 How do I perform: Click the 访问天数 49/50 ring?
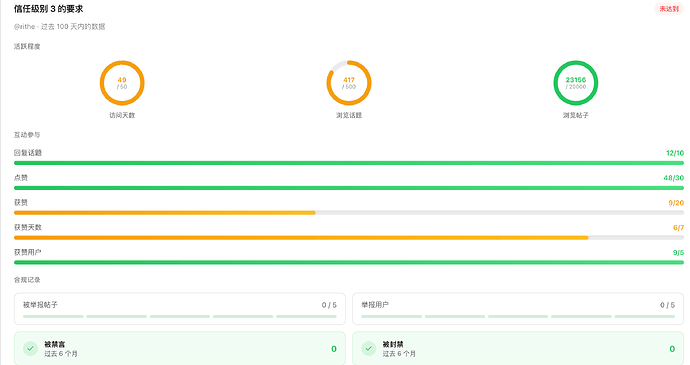122,83
